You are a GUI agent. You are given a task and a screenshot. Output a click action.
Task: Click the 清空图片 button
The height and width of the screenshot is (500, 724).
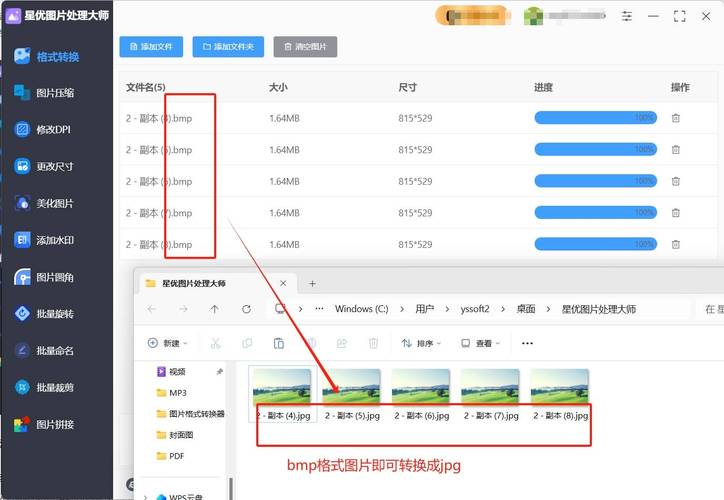pos(305,47)
